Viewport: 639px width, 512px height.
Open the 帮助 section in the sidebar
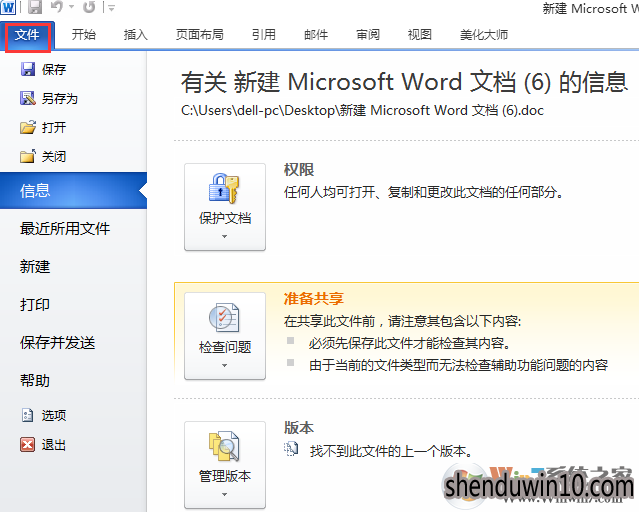[35, 381]
